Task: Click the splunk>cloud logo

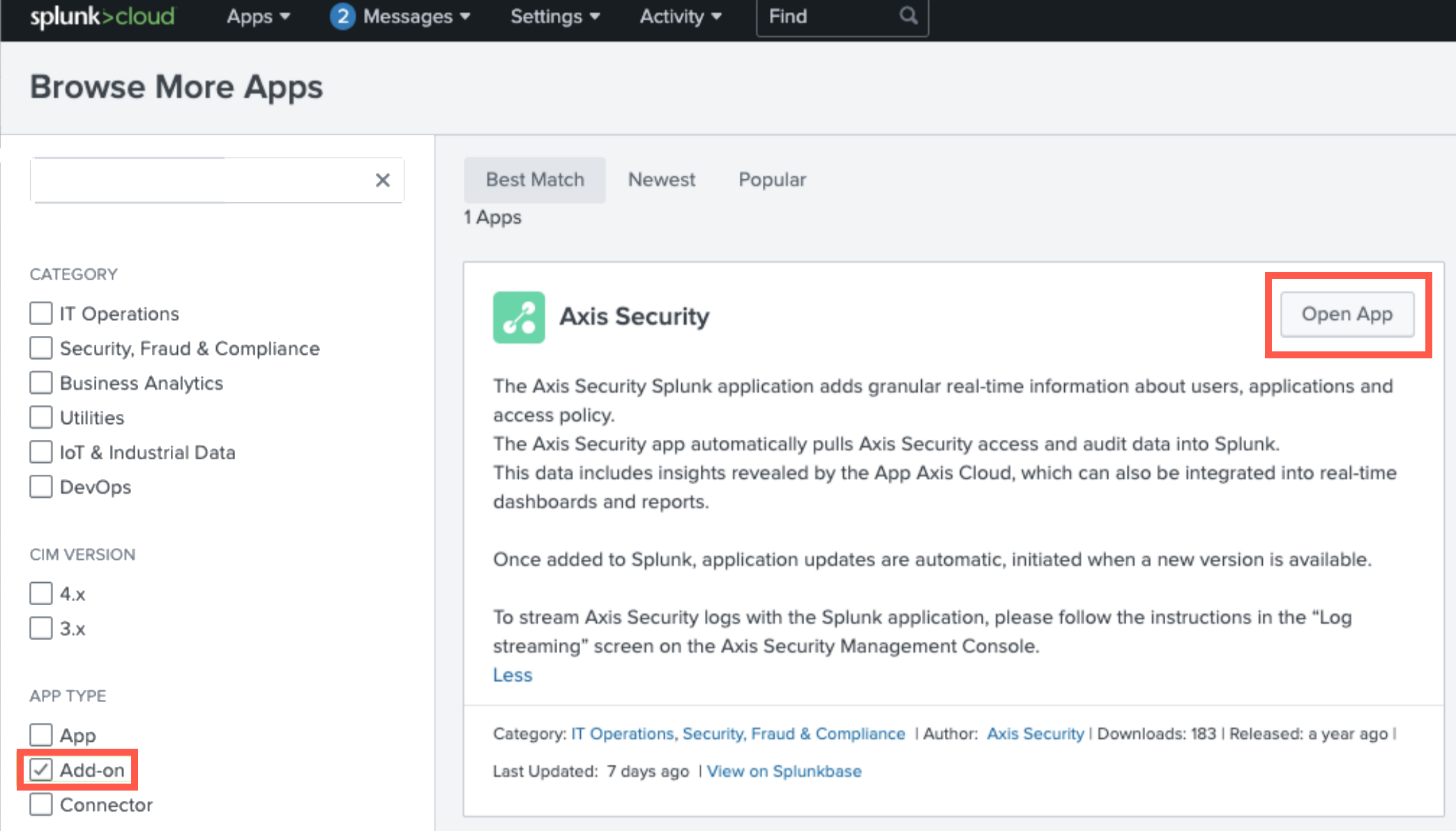Action: tap(102, 16)
